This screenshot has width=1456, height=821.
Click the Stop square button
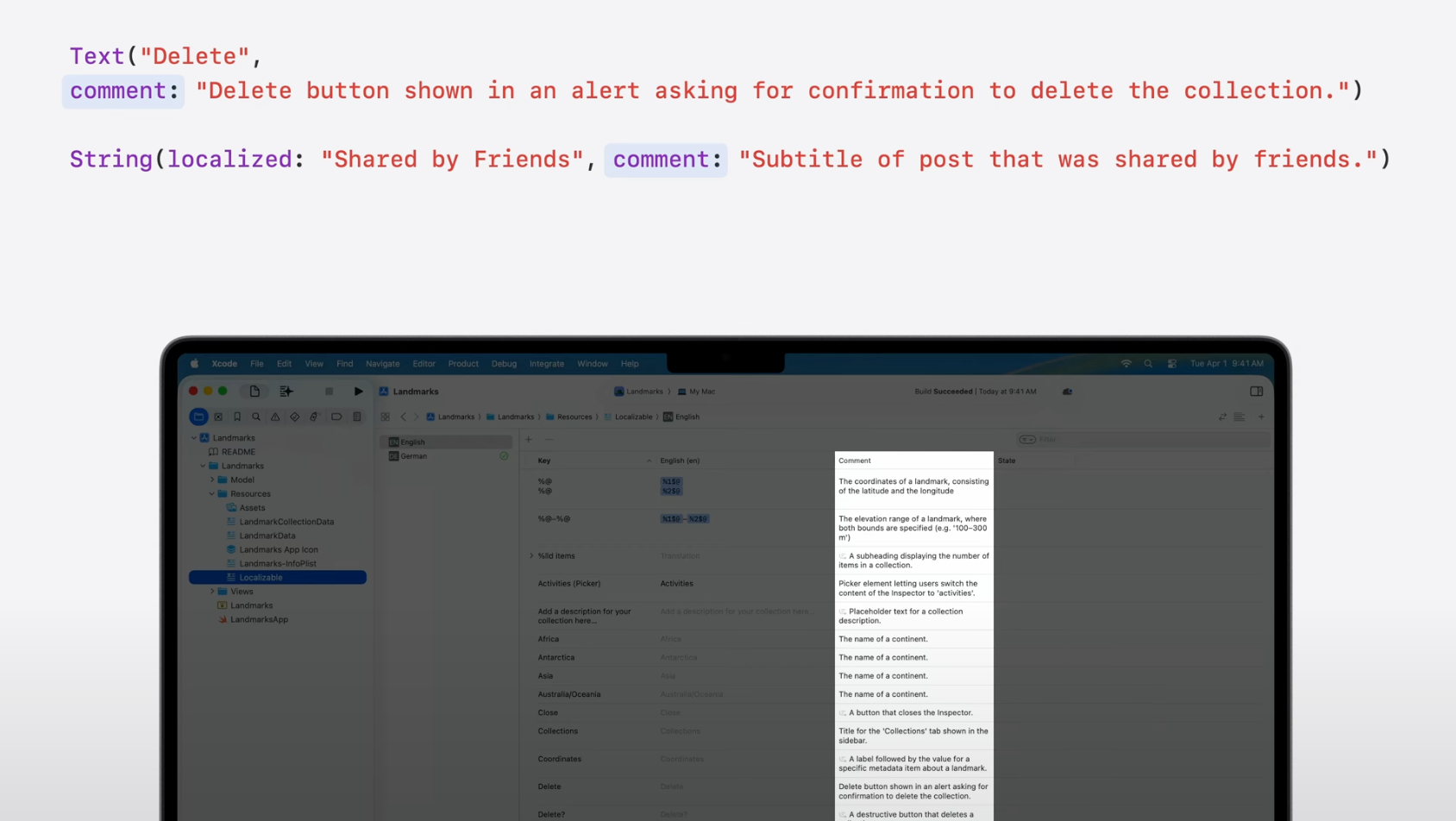coord(329,392)
